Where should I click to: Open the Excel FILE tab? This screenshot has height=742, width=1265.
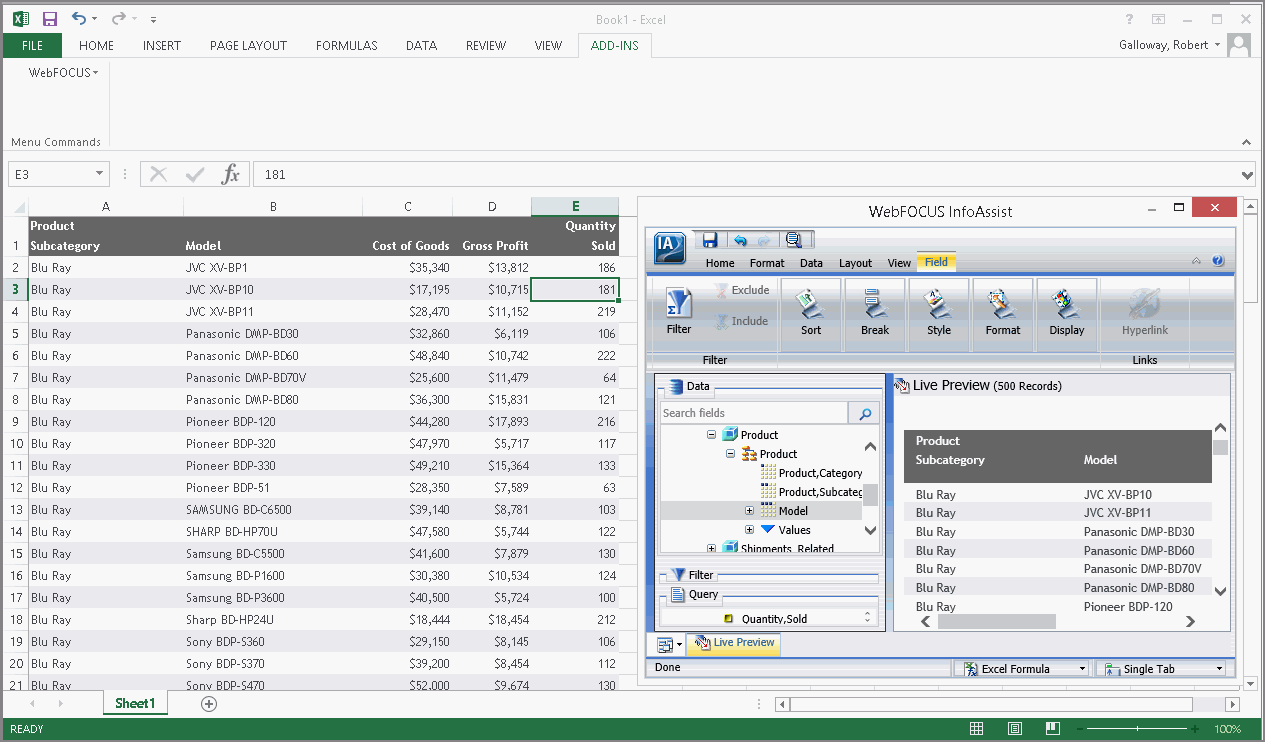(32, 45)
